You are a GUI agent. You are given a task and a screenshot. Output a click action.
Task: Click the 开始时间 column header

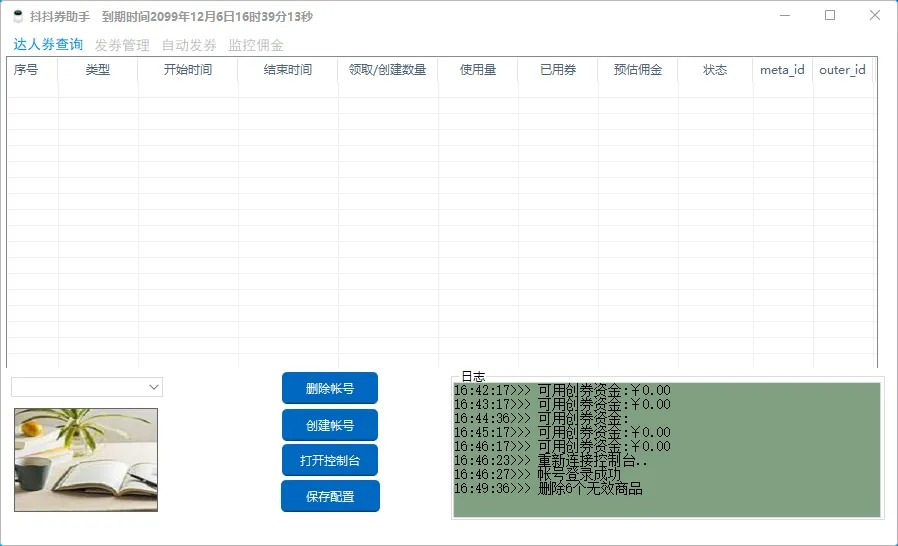(x=188, y=70)
